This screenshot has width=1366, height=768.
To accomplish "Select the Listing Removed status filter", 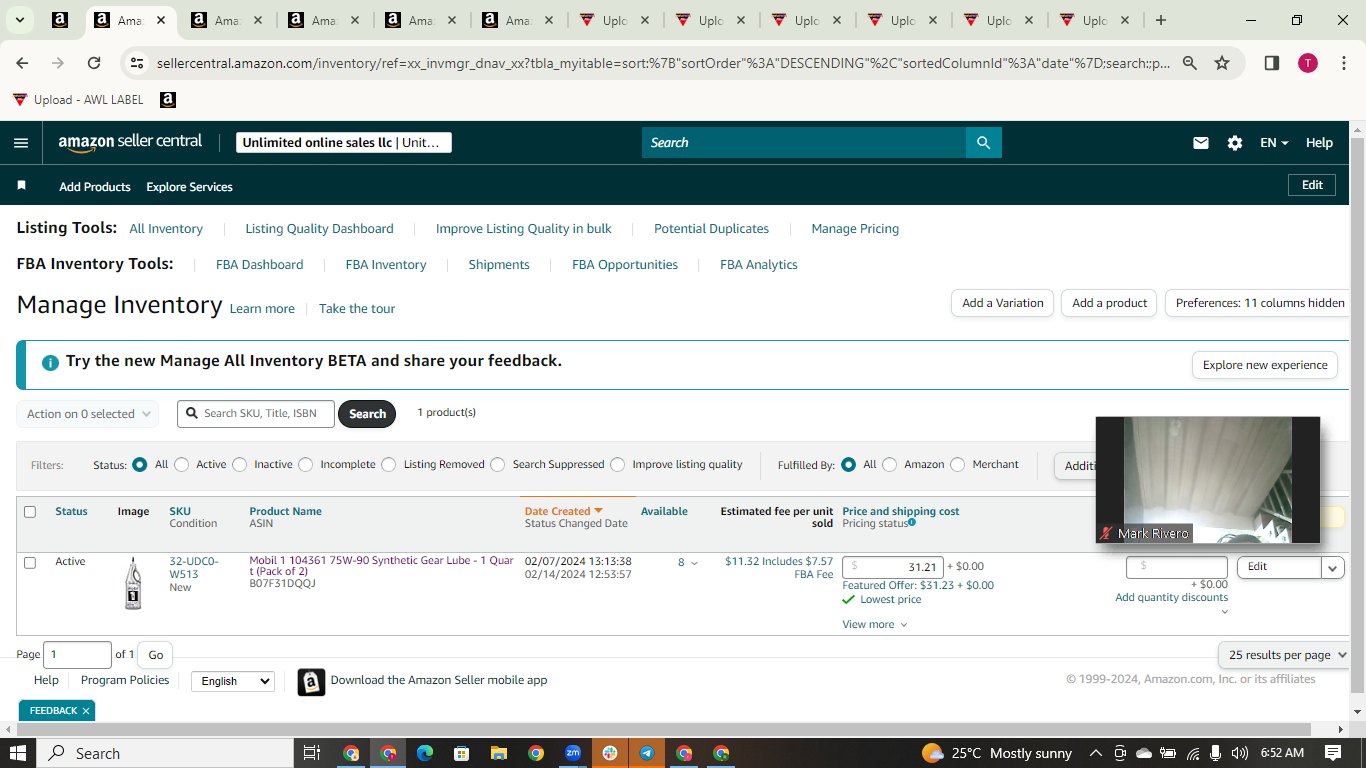I will click(390, 464).
